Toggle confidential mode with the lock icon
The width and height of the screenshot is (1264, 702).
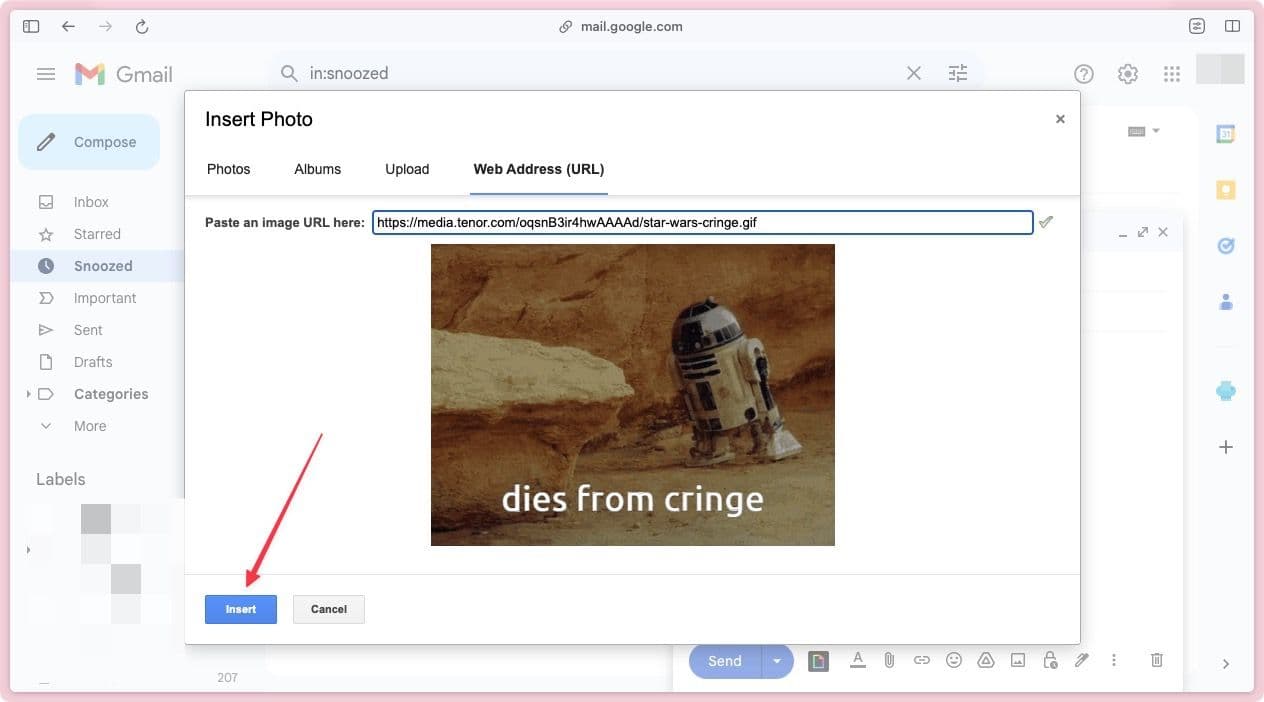click(x=1049, y=660)
